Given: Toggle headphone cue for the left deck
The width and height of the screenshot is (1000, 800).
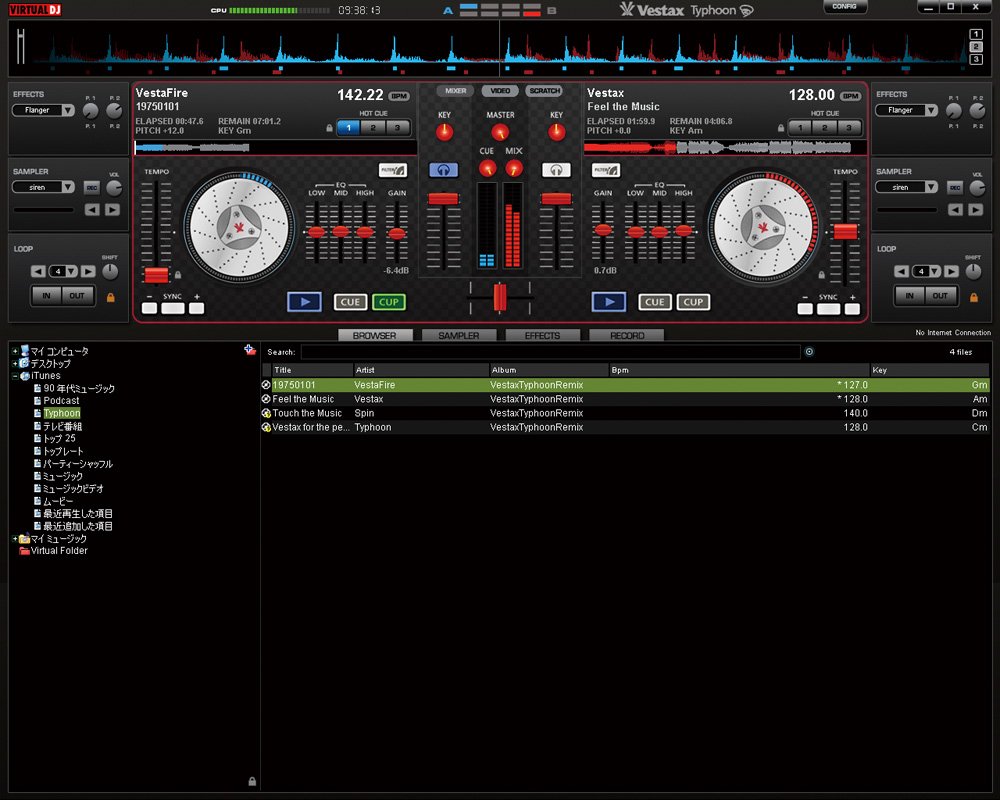Looking at the screenshot, I should click(x=443, y=171).
